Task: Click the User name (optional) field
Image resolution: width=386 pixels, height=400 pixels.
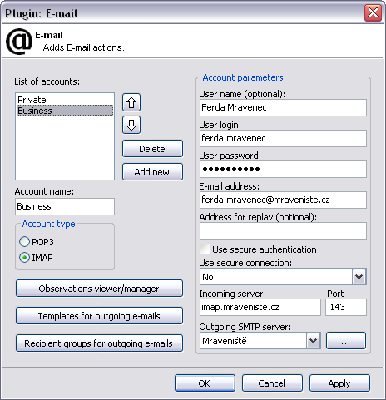Action: [x=283, y=108]
